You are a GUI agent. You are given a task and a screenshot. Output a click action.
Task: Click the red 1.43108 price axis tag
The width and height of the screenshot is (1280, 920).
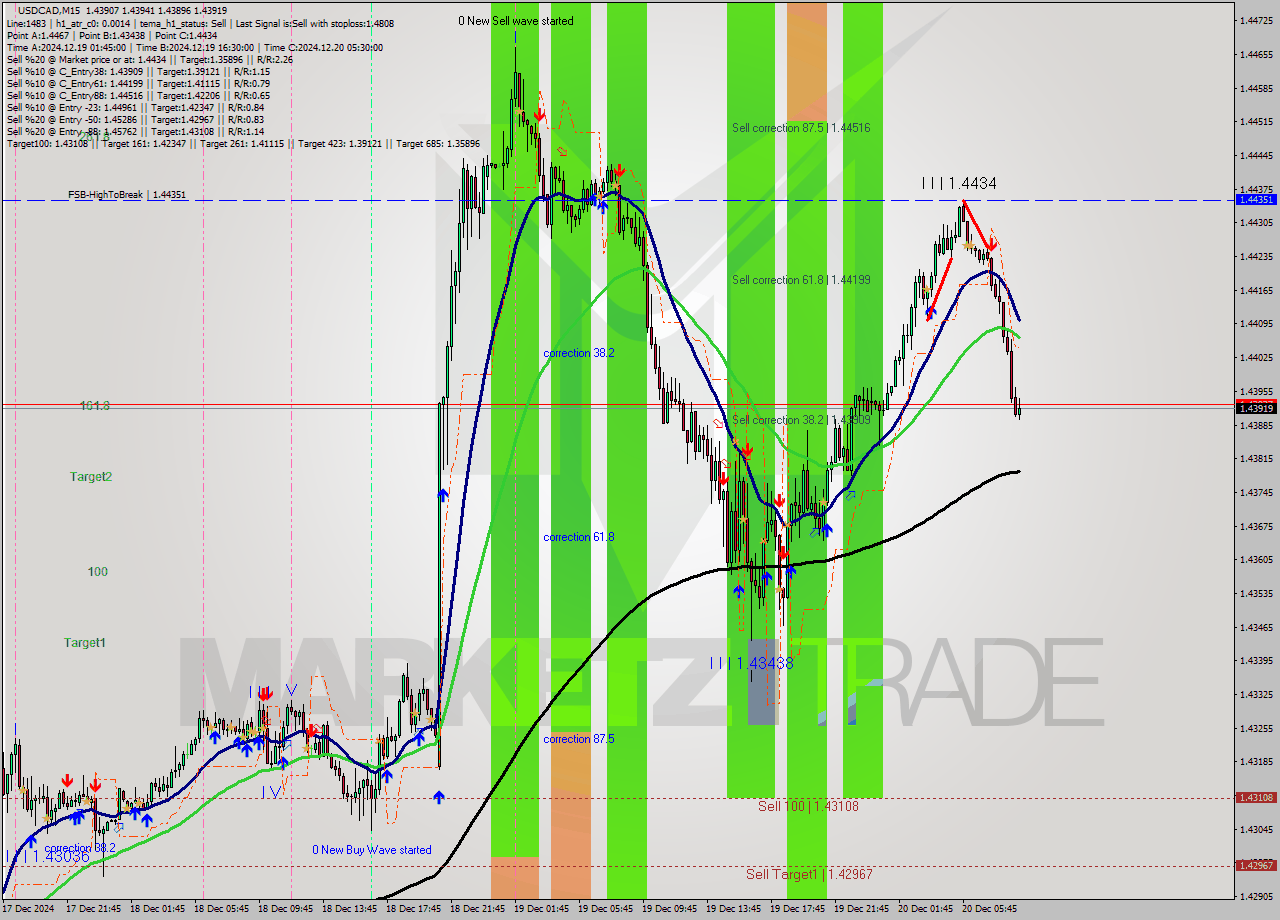pos(1256,798)
